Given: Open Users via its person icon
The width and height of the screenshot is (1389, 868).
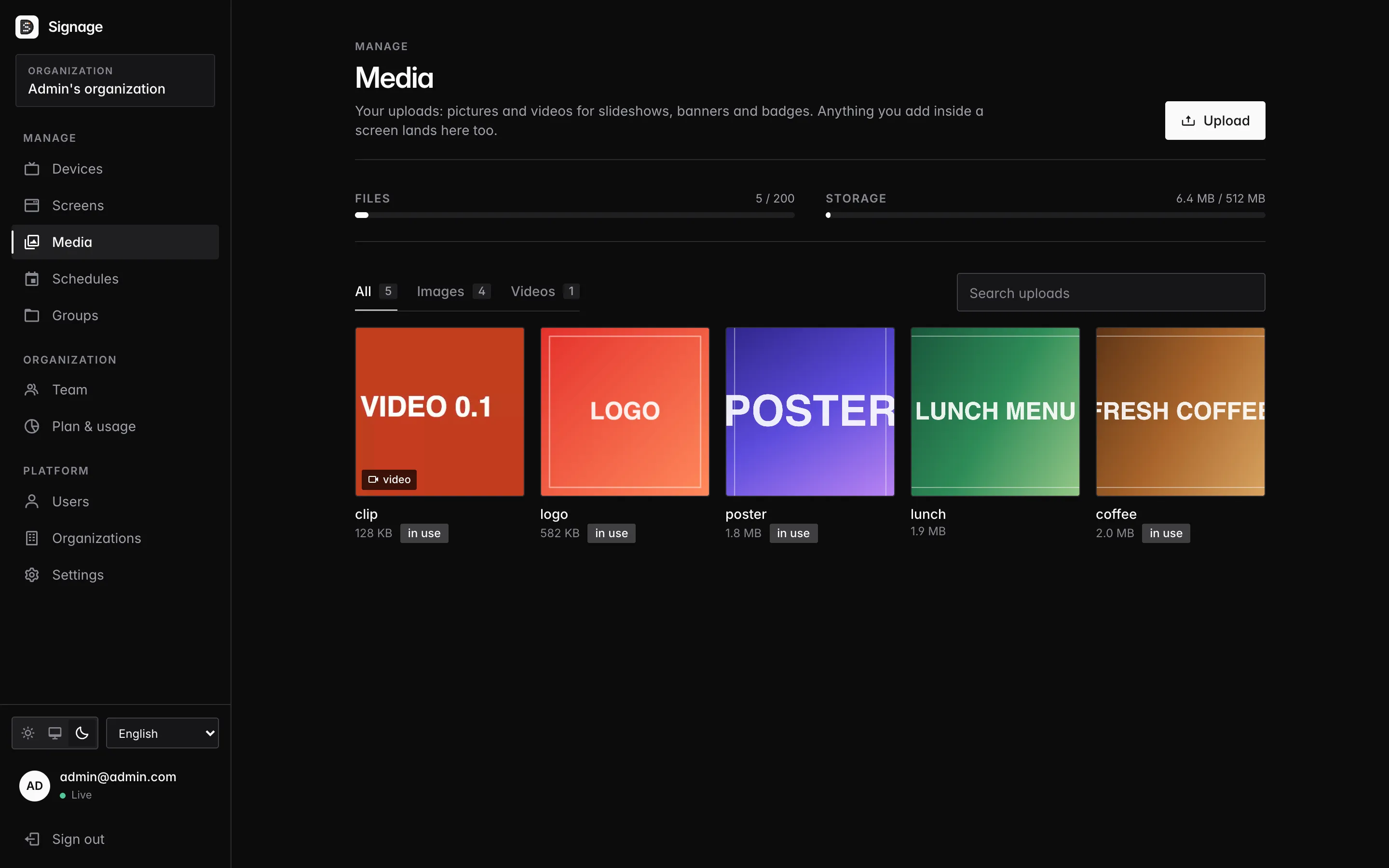Looking at the screenshot, I should [x=32, y=502].
